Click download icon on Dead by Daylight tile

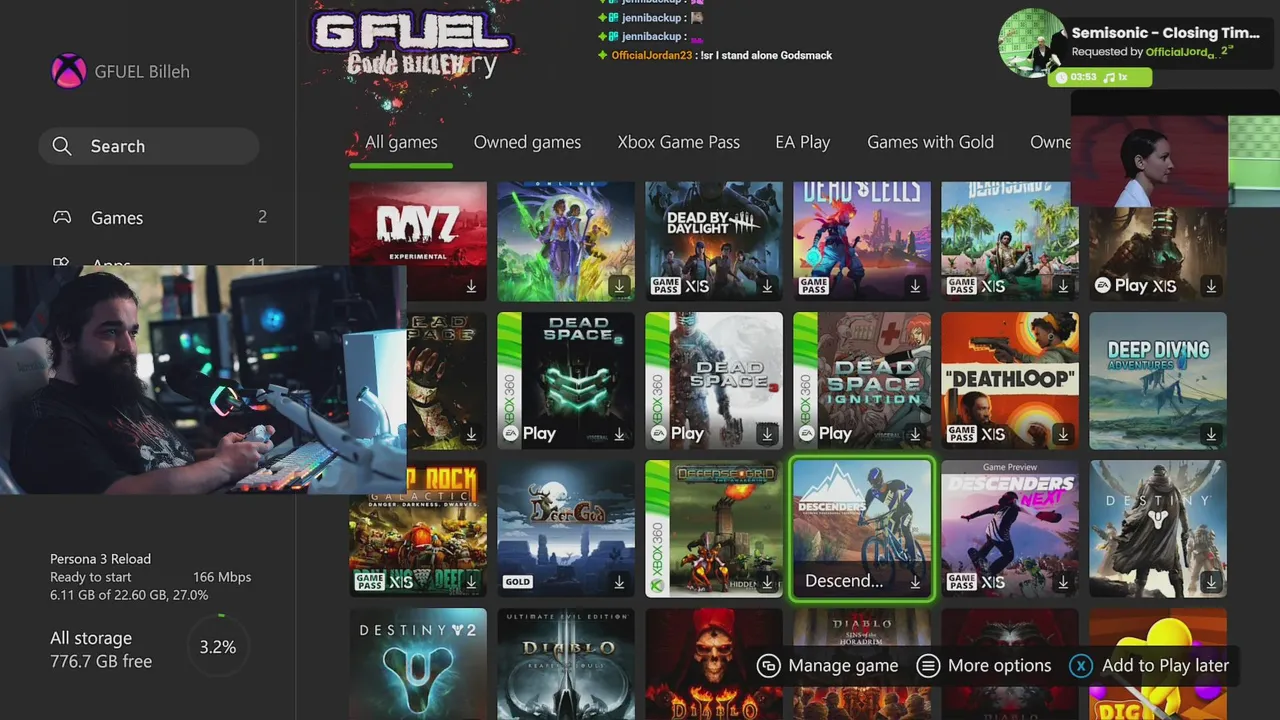point(767,286)
